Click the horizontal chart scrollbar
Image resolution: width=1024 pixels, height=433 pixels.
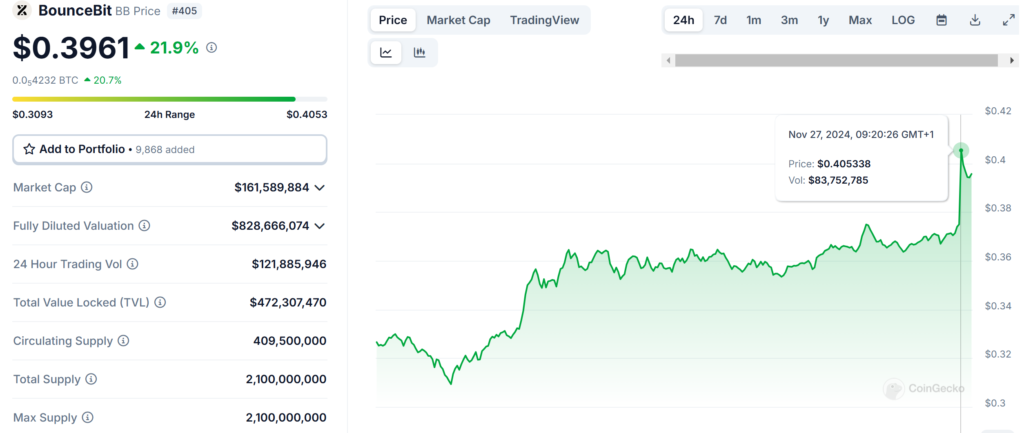pos(838,61)
